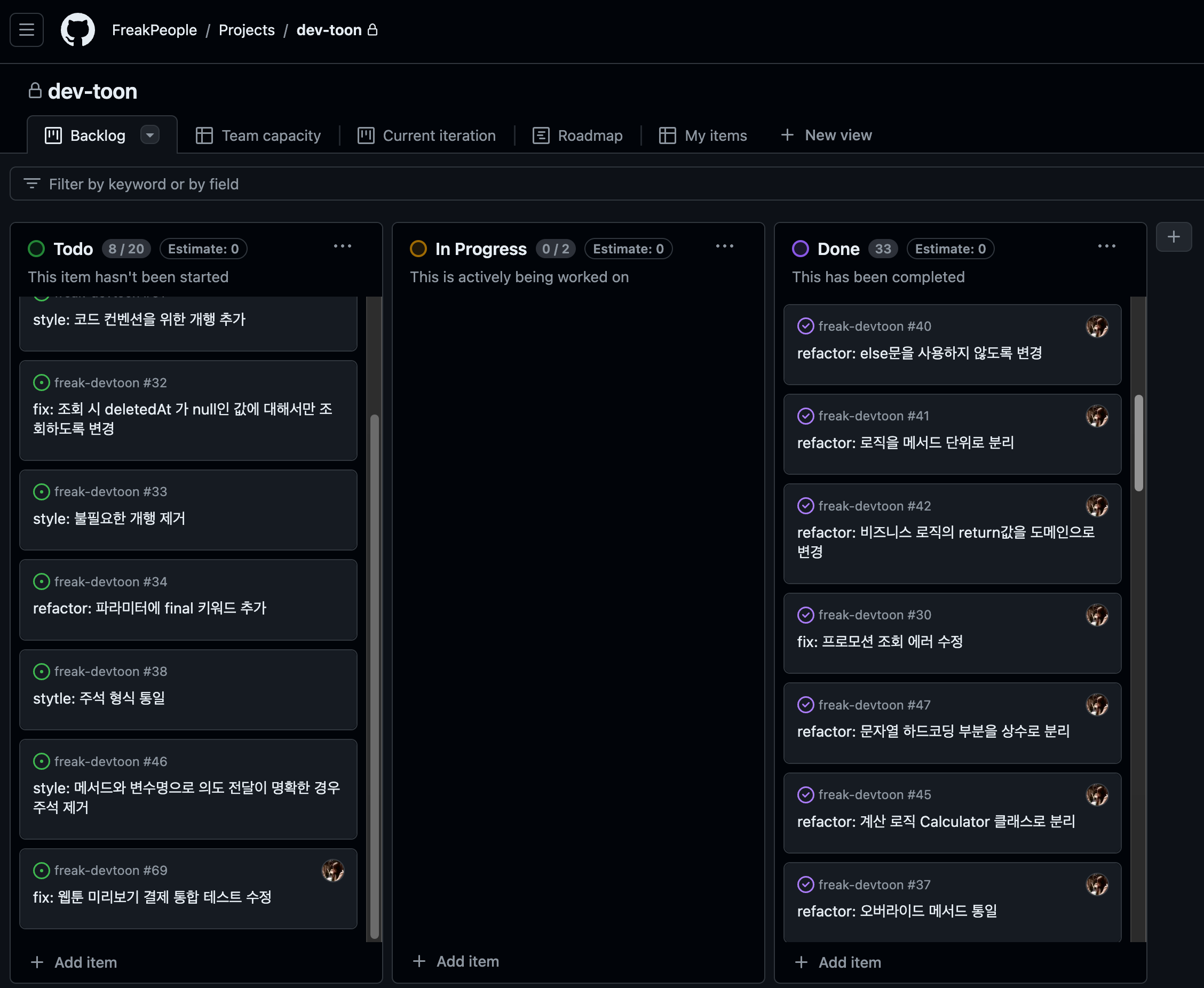
Task: Click the GitHub logo icon
Action: pos(78,29)
